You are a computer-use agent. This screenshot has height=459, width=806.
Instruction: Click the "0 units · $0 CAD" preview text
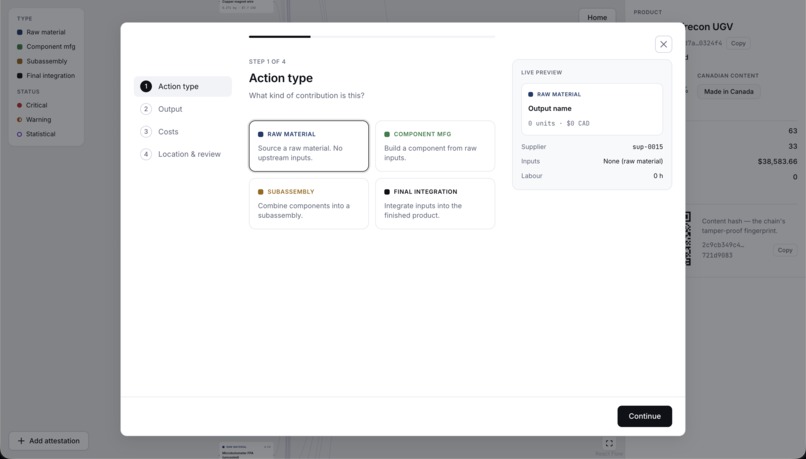(x=559, y=123)
